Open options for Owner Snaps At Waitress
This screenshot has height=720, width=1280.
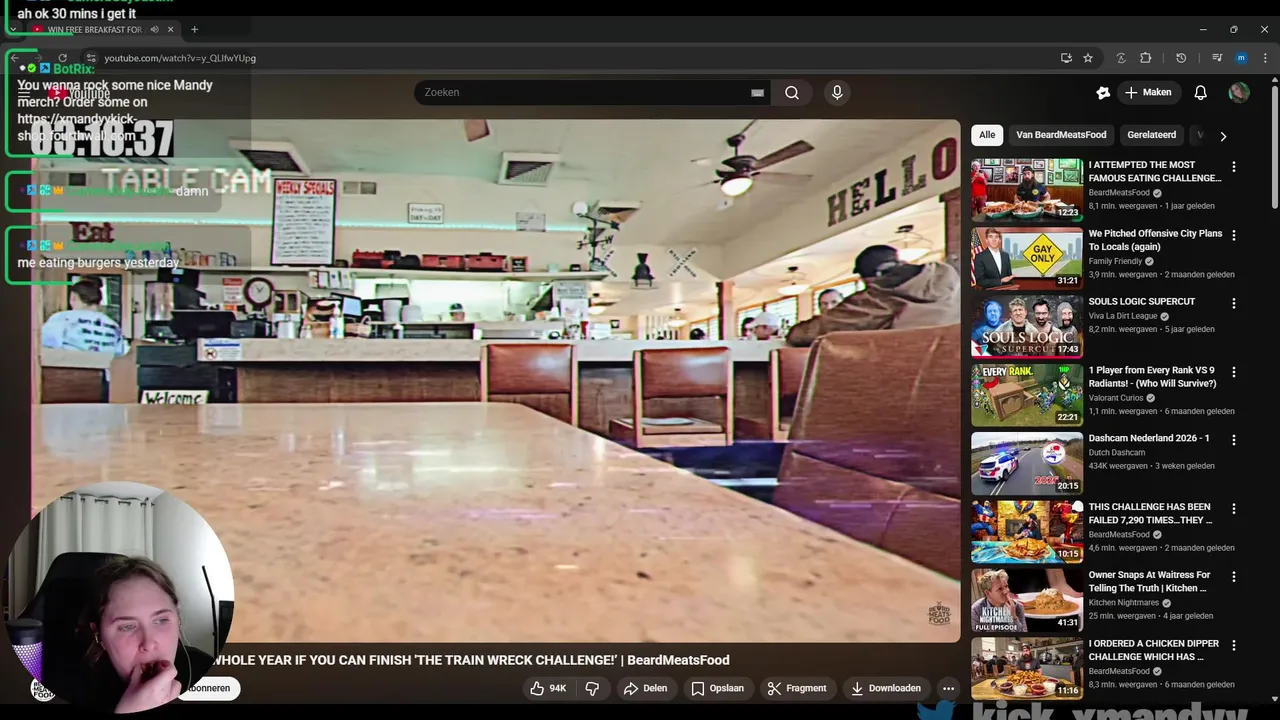1234,577
